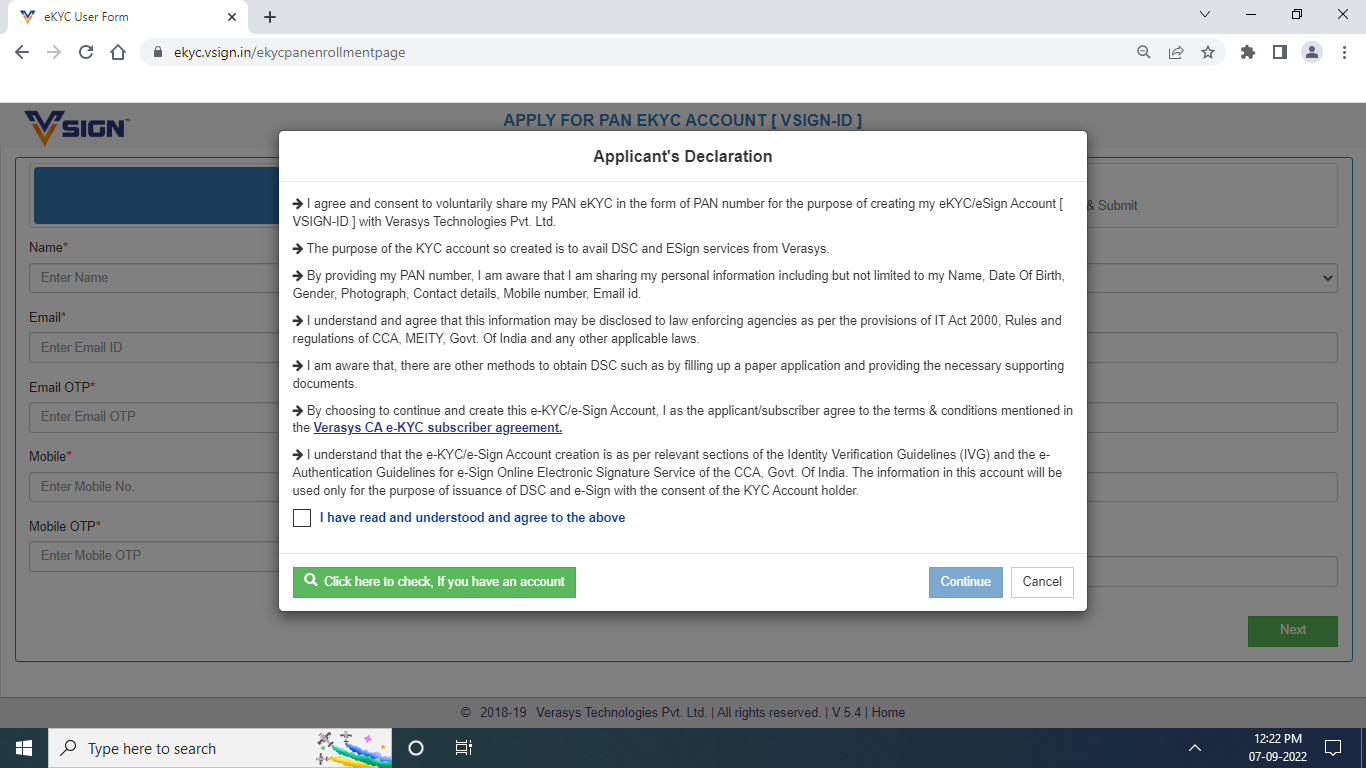Click the Enter Name field
This screenshot has height=768, width=1366.
[154, 278]
